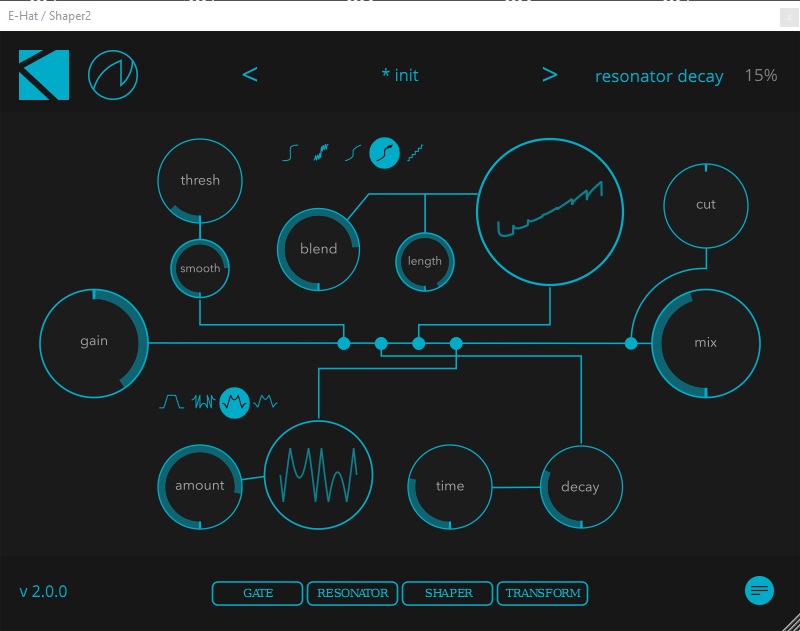The width and height of the screenshot is (800, 631).
Task: Toggle the RESONATOR module on or off
Action: 353,593
